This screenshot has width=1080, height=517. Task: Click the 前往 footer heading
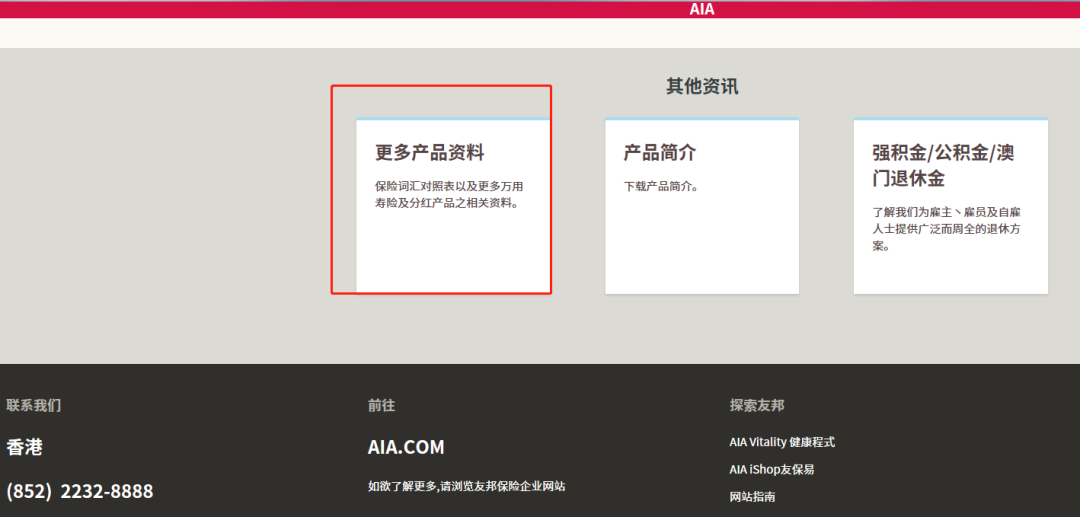coord(382,405)
